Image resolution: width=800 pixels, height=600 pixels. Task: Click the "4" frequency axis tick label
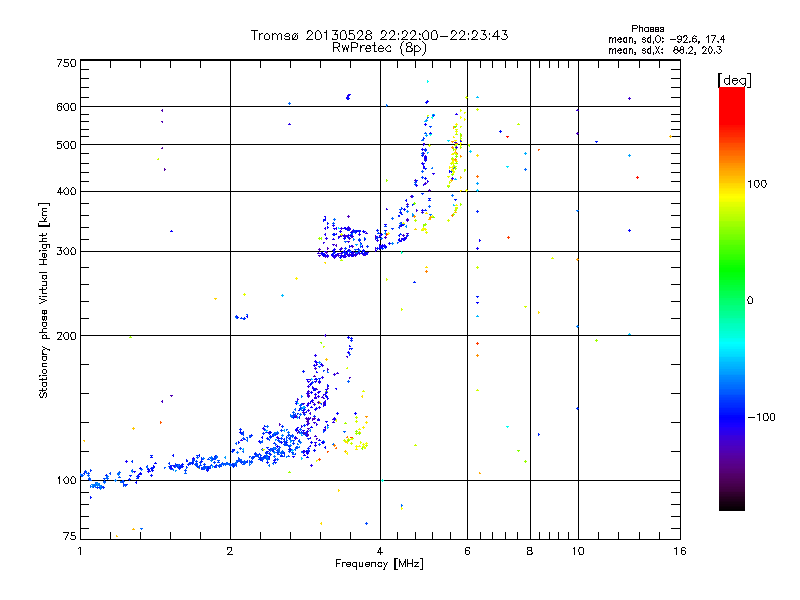380,551
